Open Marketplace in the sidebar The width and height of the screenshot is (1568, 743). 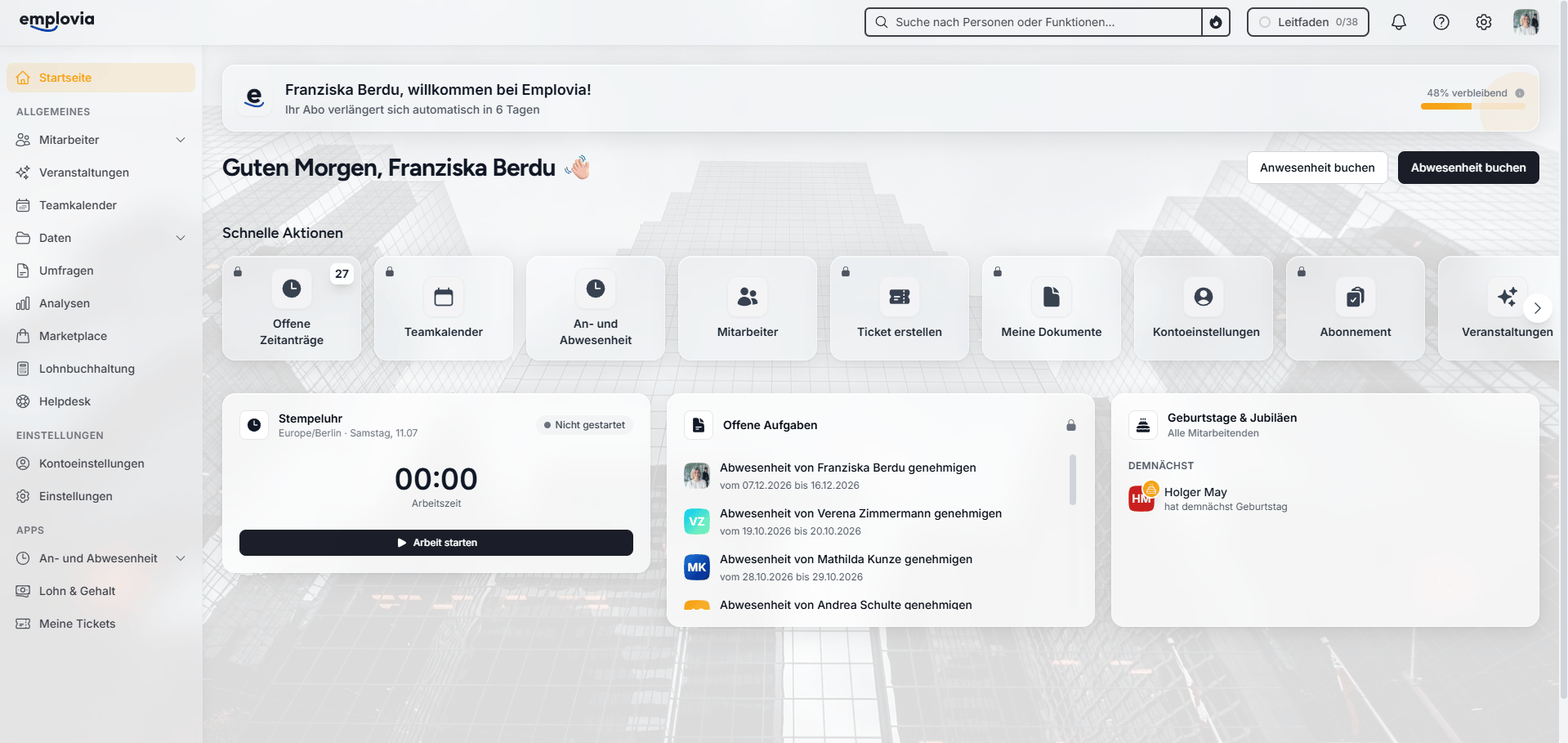101,336
